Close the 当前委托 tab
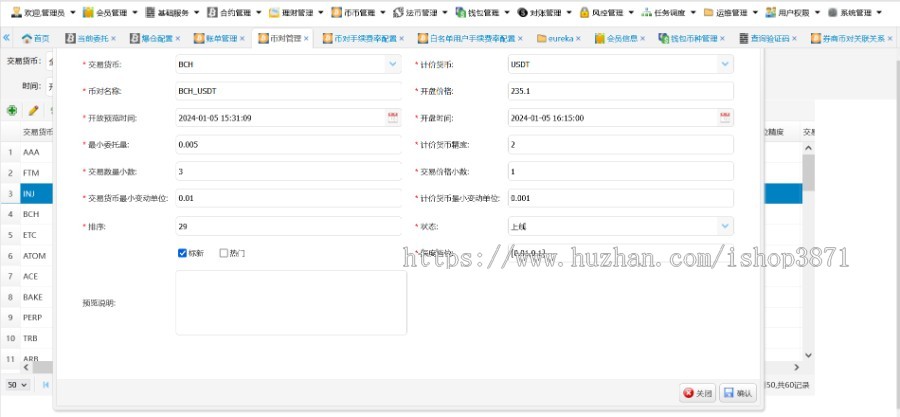Viewport: 900px width, 417px height. coord(113,38)
